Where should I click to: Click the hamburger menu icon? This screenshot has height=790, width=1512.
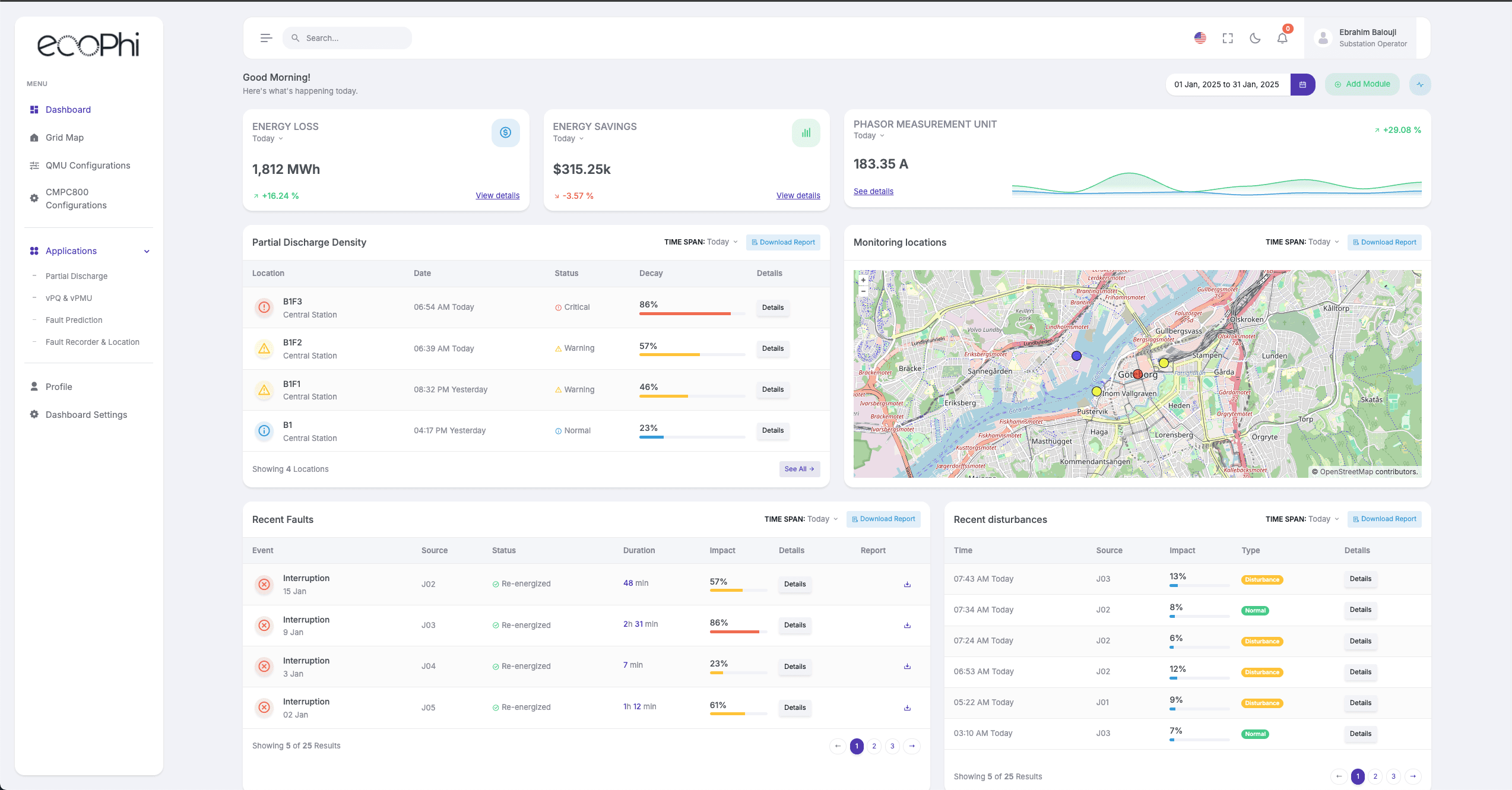coord(266,38)
